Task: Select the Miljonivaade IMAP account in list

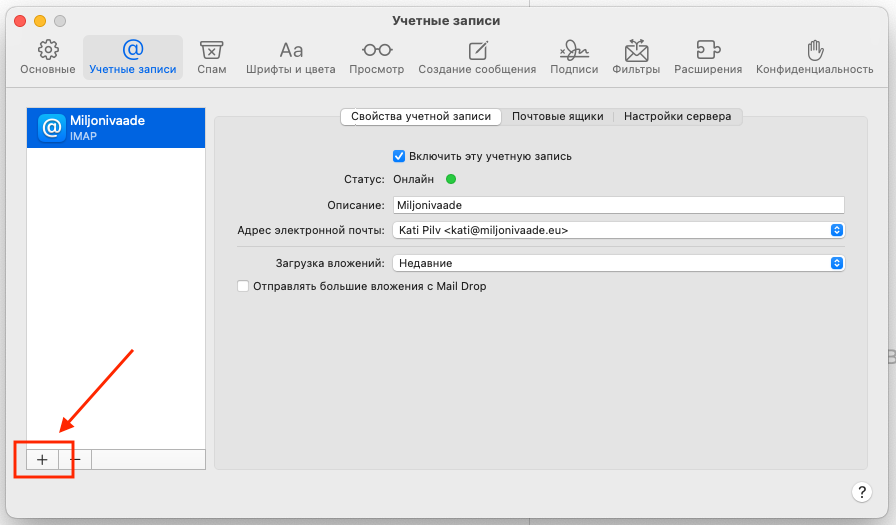Action: (x=116, y=127)
